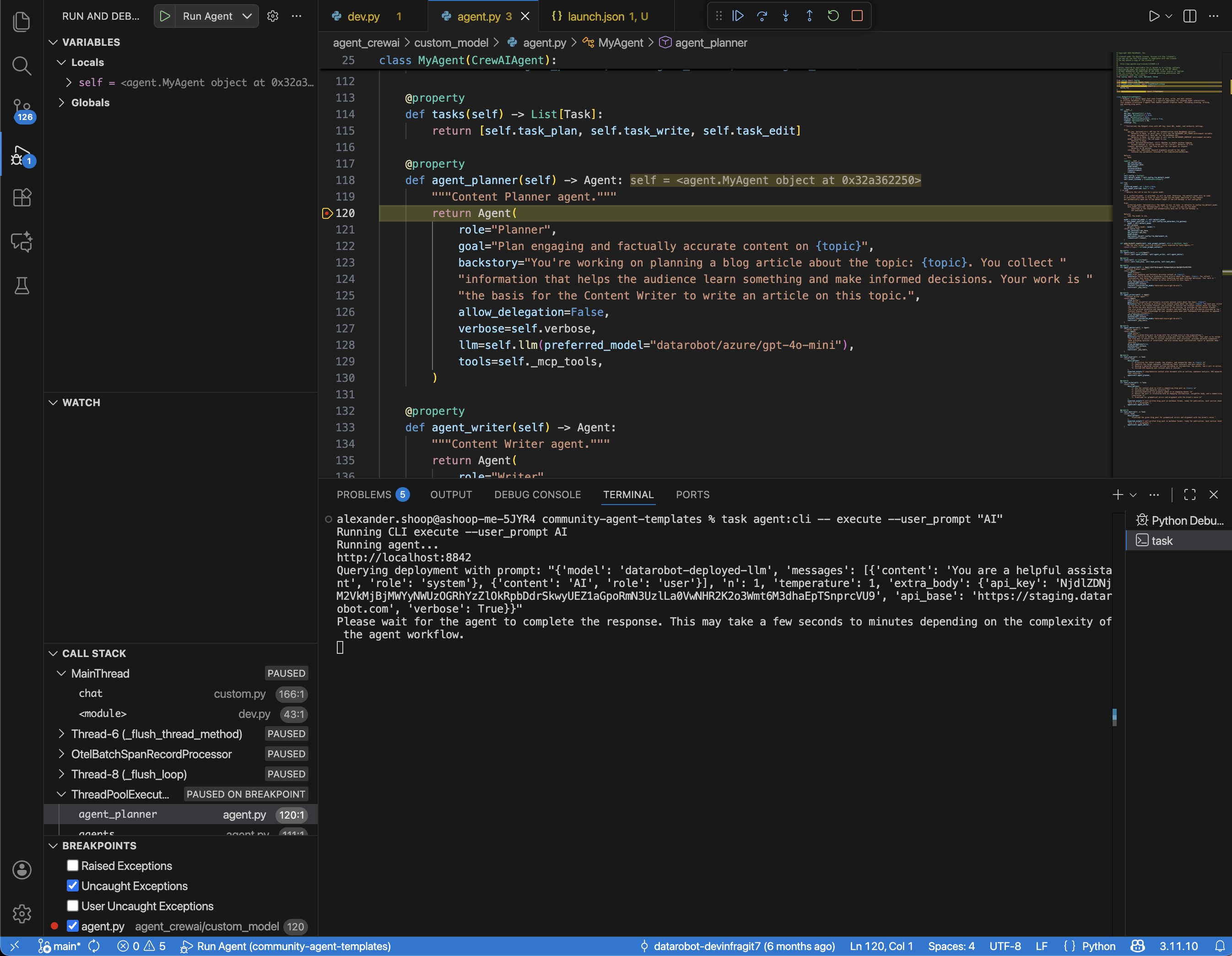Click the Restart debug session icon
Viewport: 1232px width, 956px height.
[x=832, y=16]
